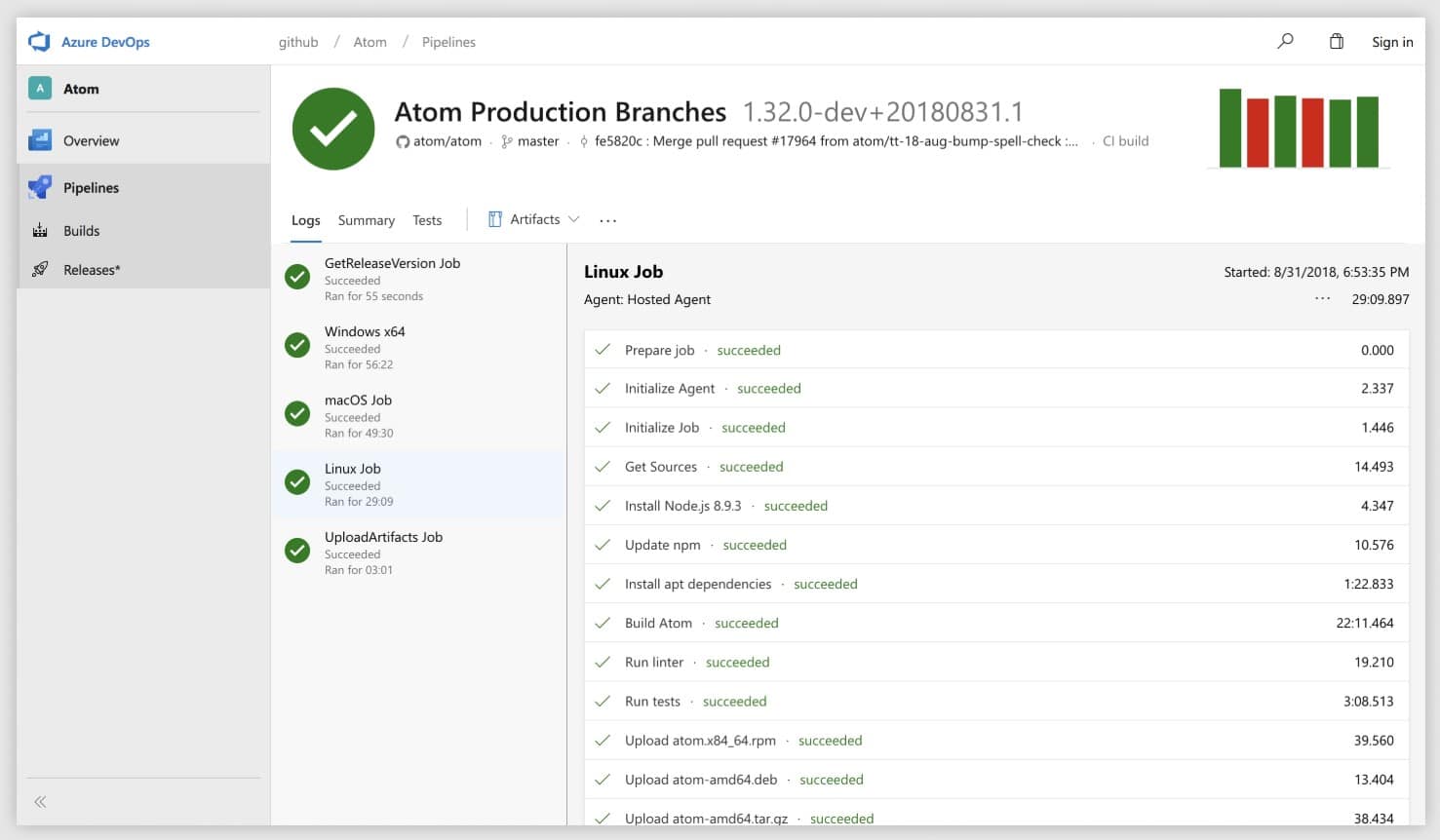The image size is (1440, 840).
Task: Collapse the sidebar with double chevron icon
Action: (x=40, y=802)
